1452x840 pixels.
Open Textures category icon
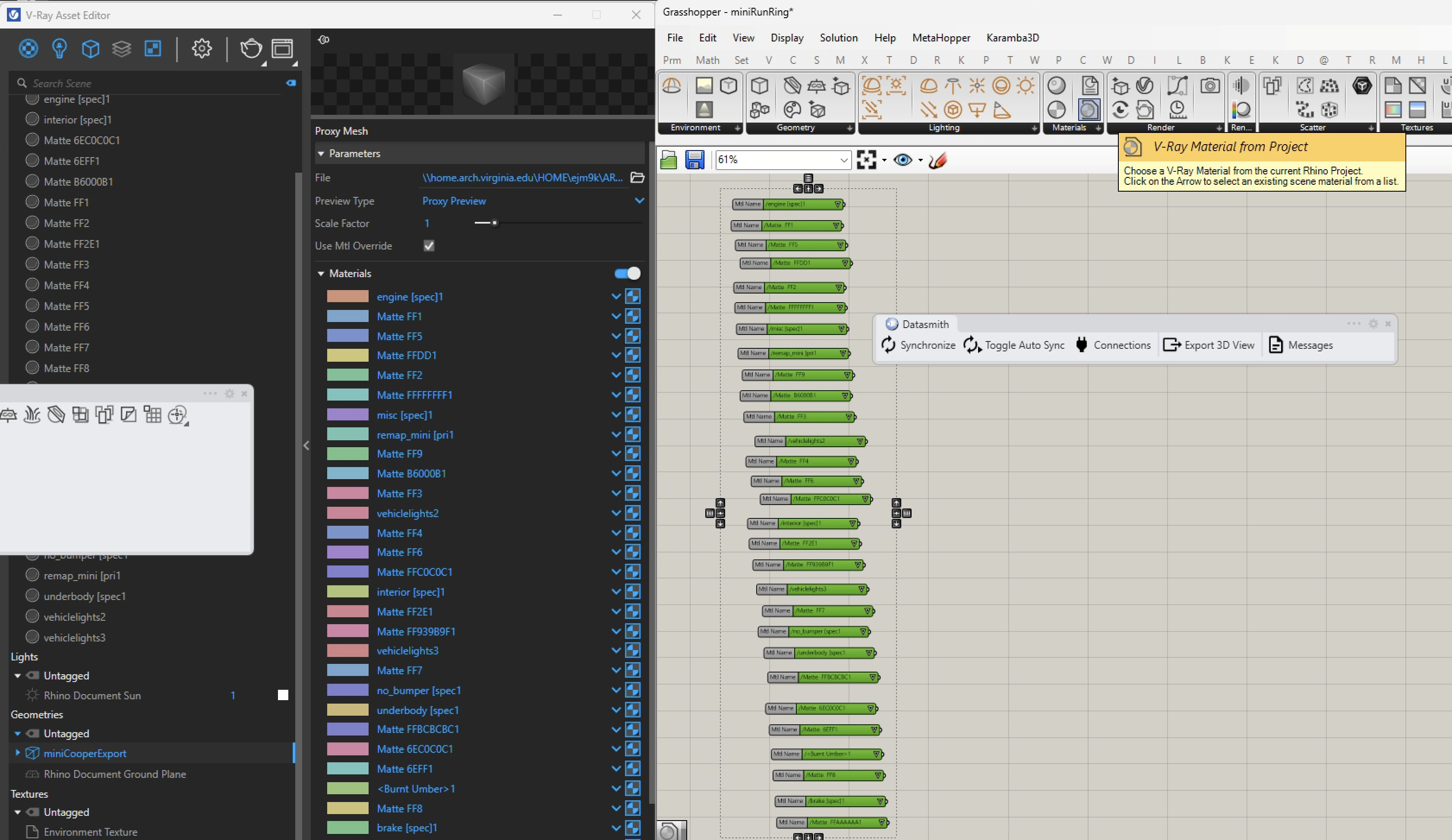(x=153, y=48)
